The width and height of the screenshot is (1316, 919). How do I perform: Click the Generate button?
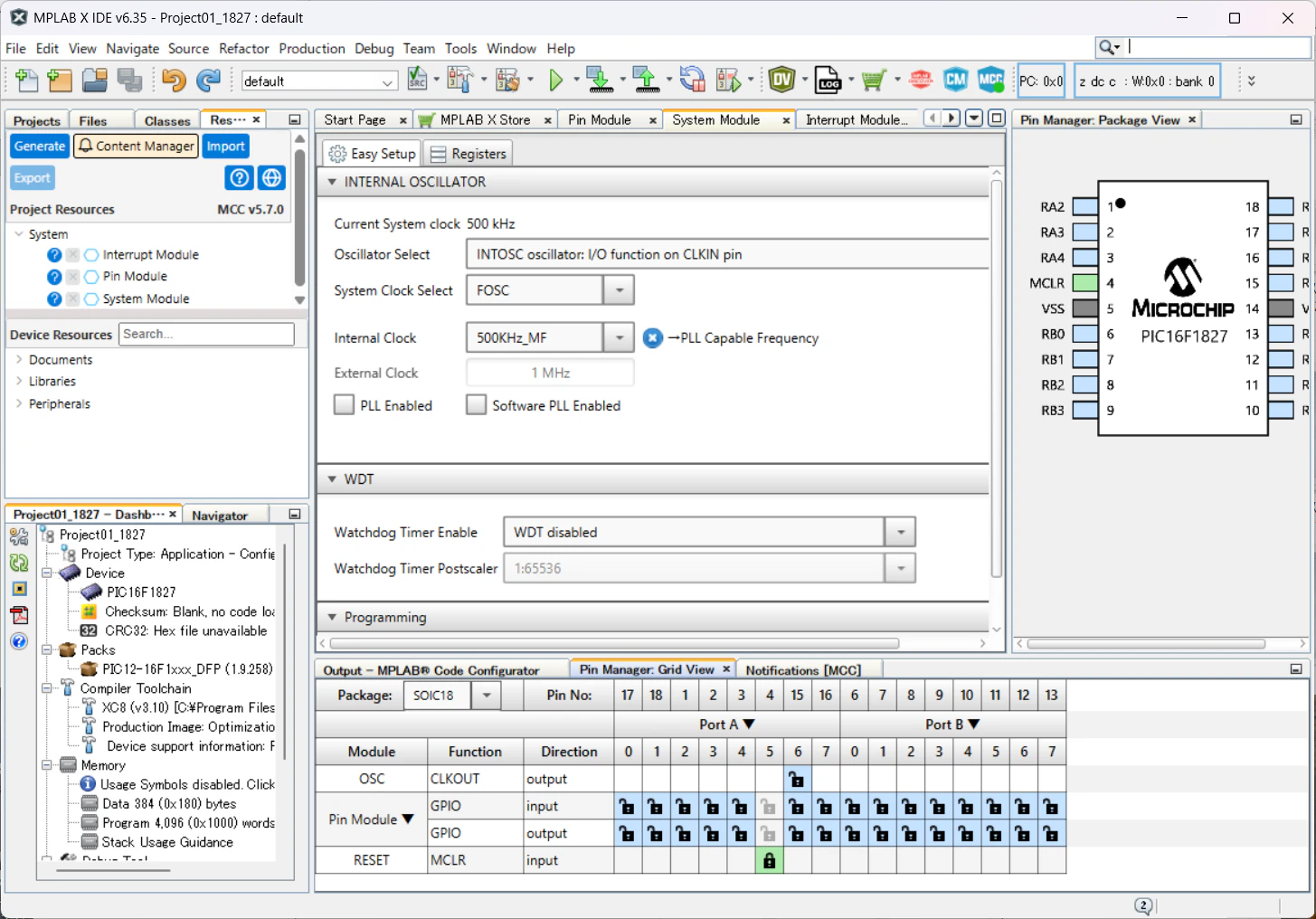pyautogui.click(x=40, y=146)
